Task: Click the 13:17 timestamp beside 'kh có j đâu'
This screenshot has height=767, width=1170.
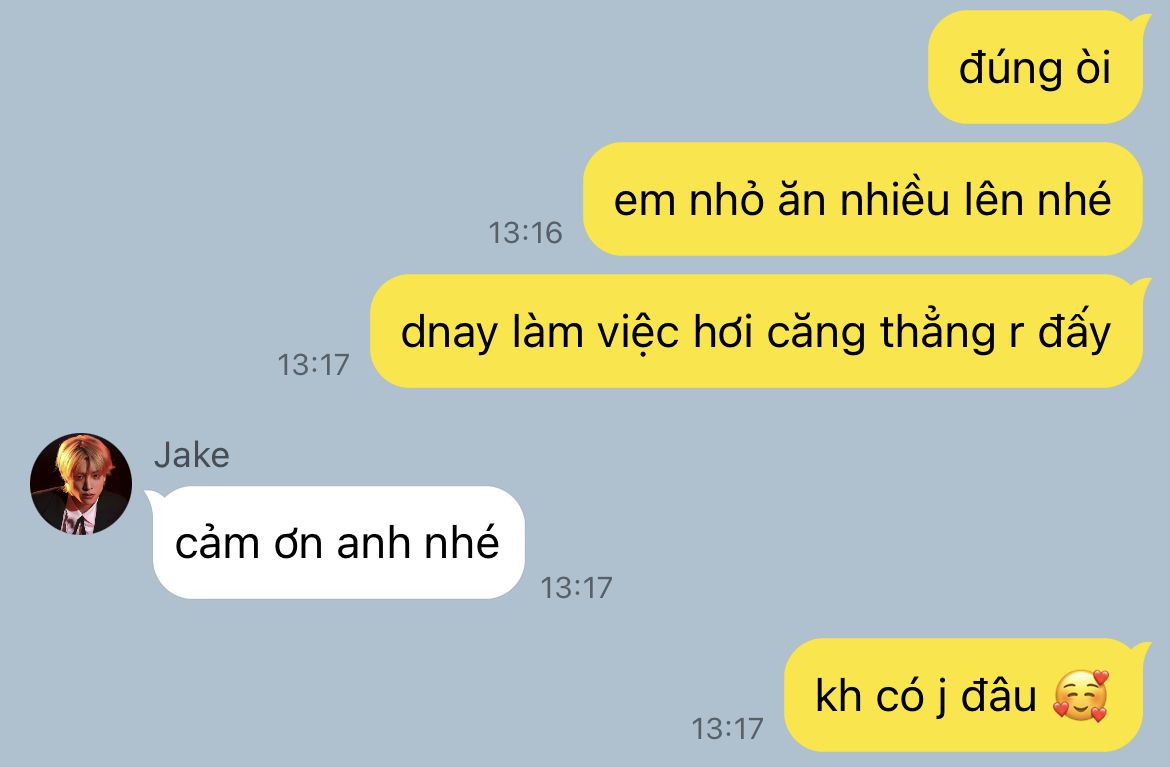Action: (728, 729)
